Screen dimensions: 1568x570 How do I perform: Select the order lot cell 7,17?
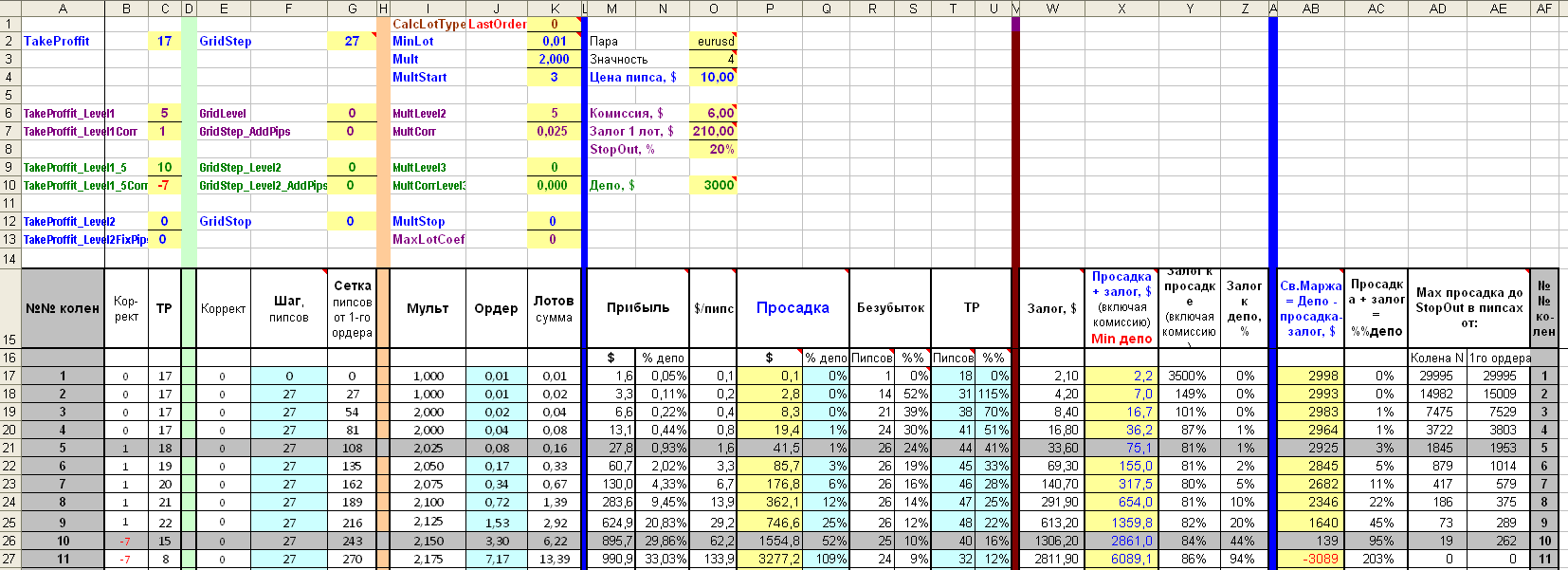click(x=496, y=559)
